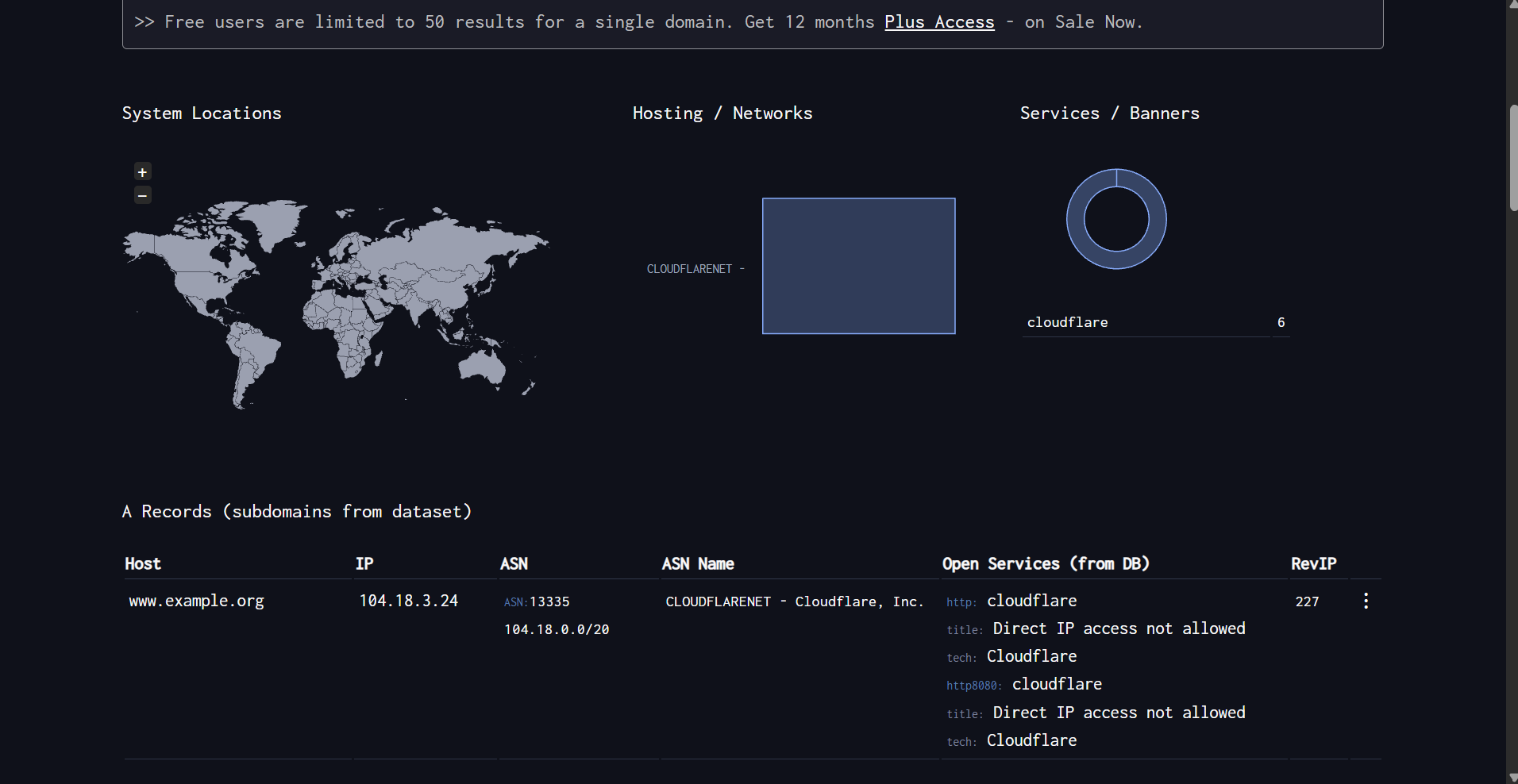This screenshot has height=784, width=1518.
Task: Click the RevIP count 227
Action: [x=1307, y=602]
